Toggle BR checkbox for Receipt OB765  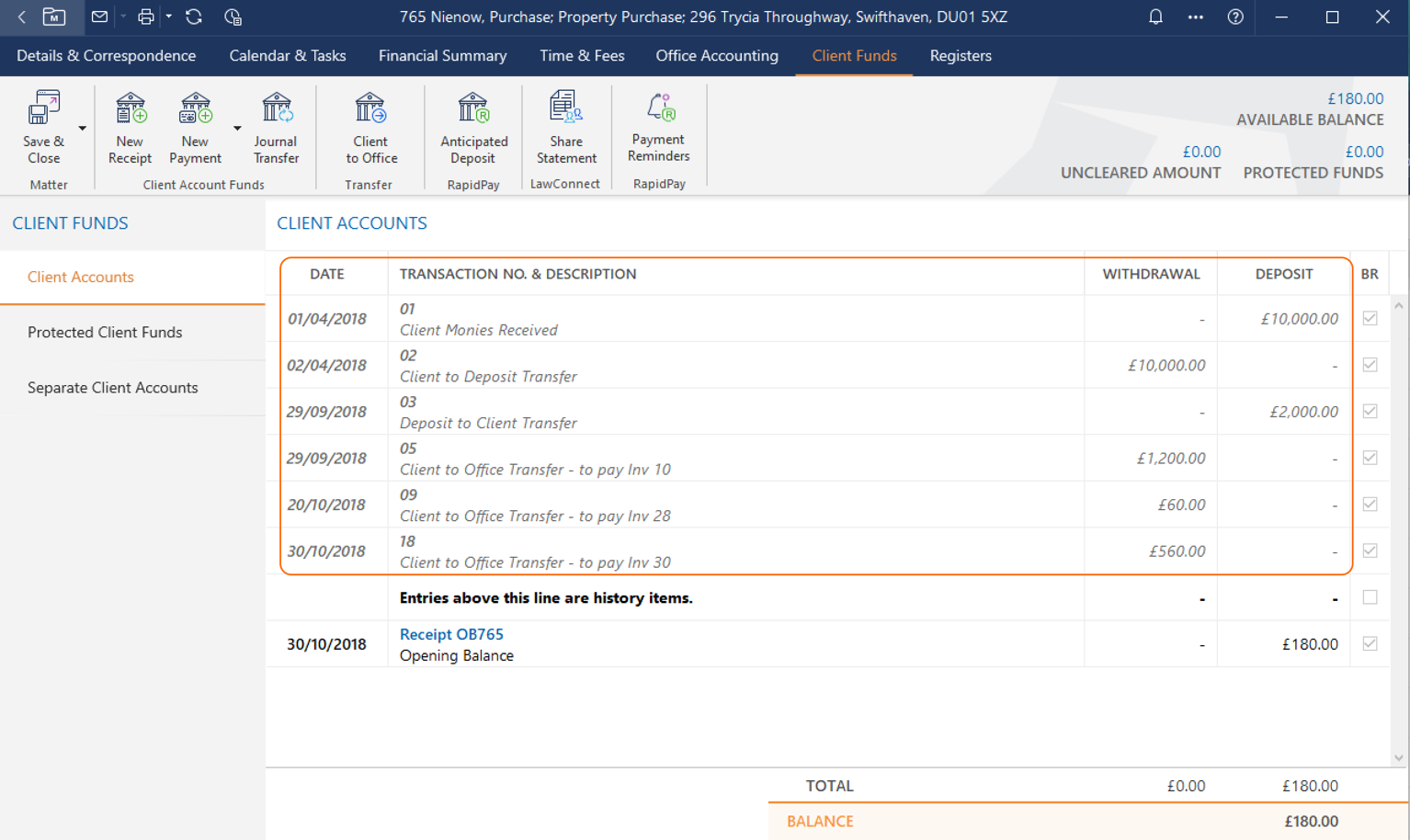[x=1370, y=643]
